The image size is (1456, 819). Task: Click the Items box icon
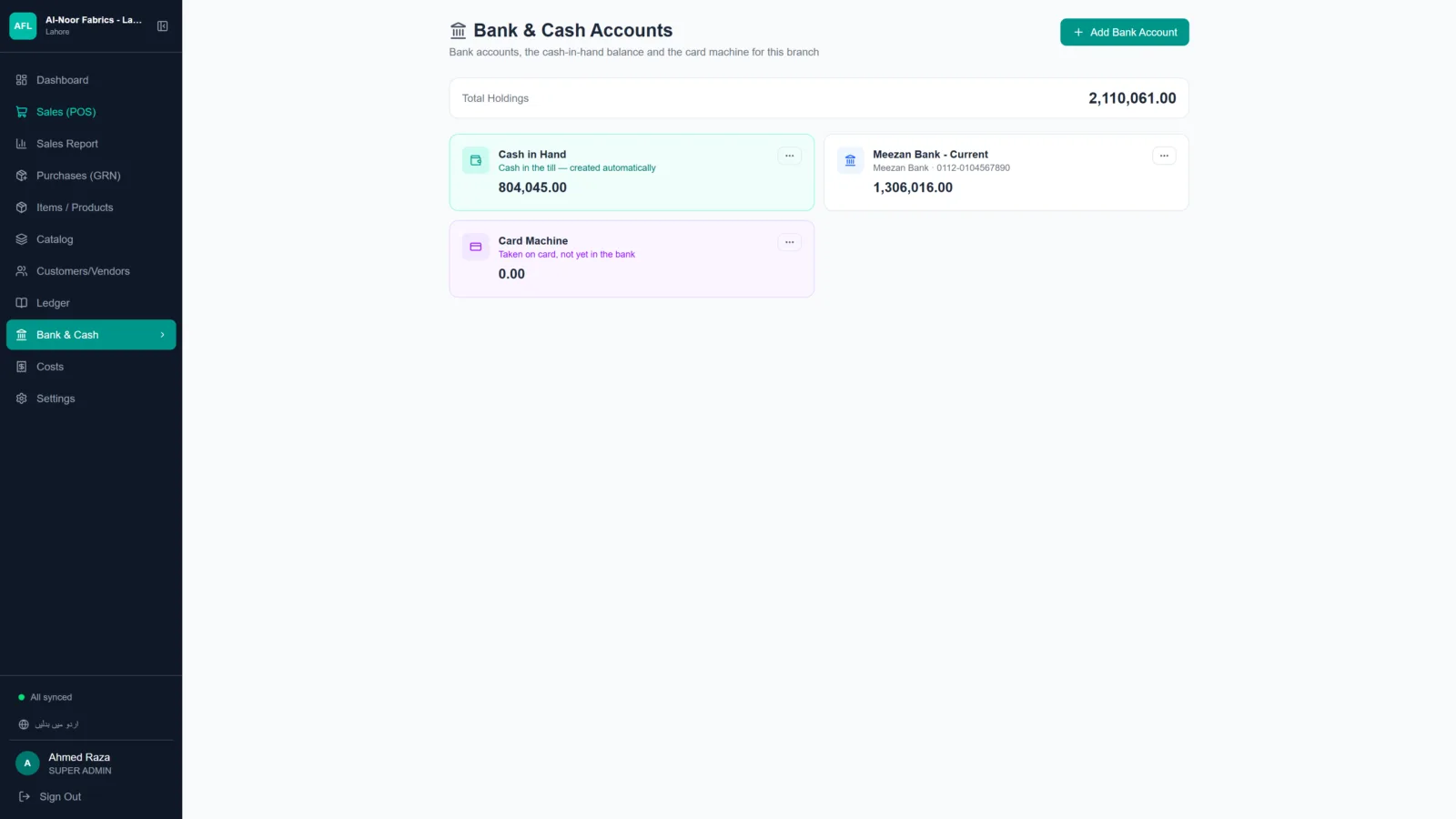click(x=22, y=207)
